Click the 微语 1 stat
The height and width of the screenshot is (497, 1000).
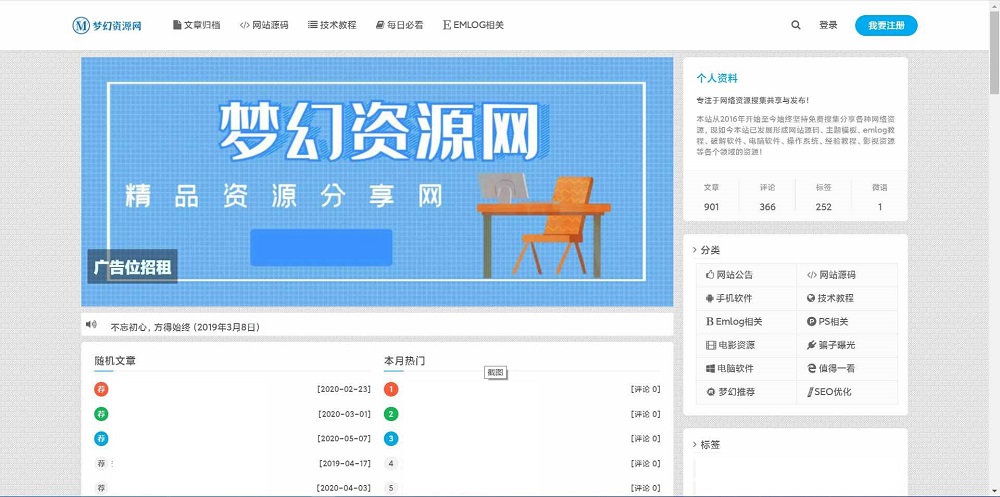pyautogui.click(x=879, y=197)
